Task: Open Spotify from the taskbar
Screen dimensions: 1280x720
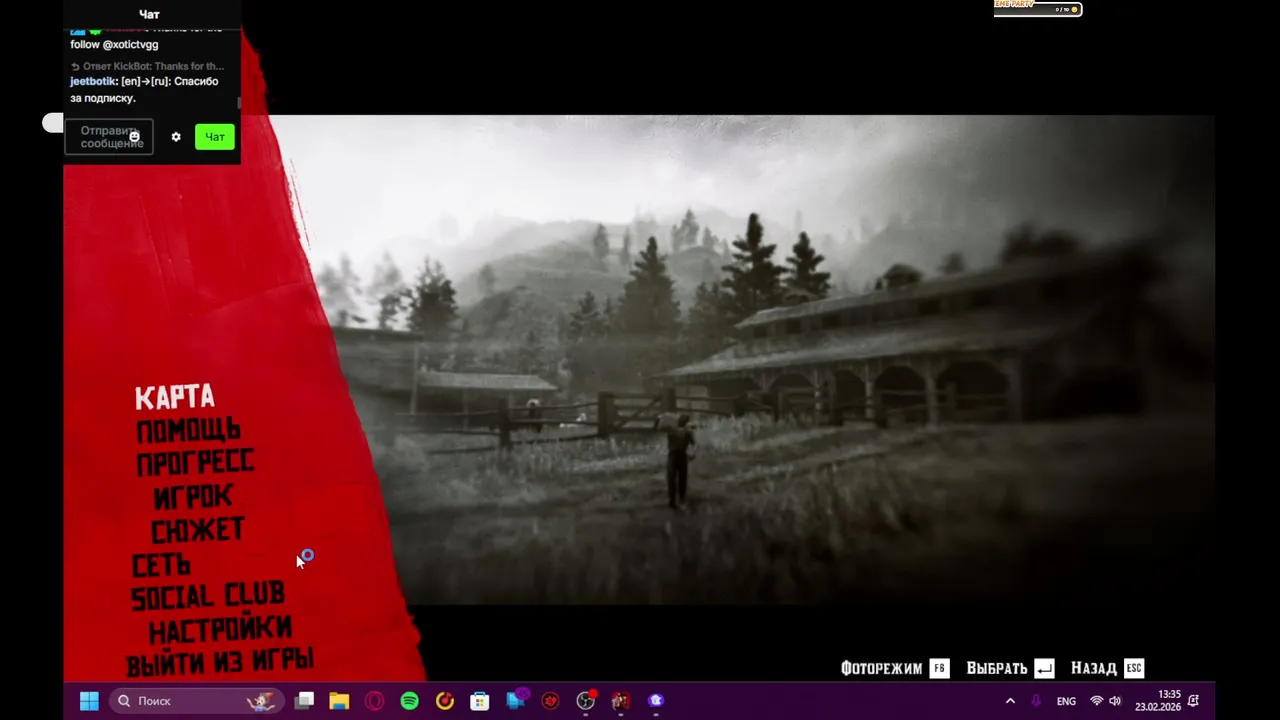Action: [x=409, y=701]
